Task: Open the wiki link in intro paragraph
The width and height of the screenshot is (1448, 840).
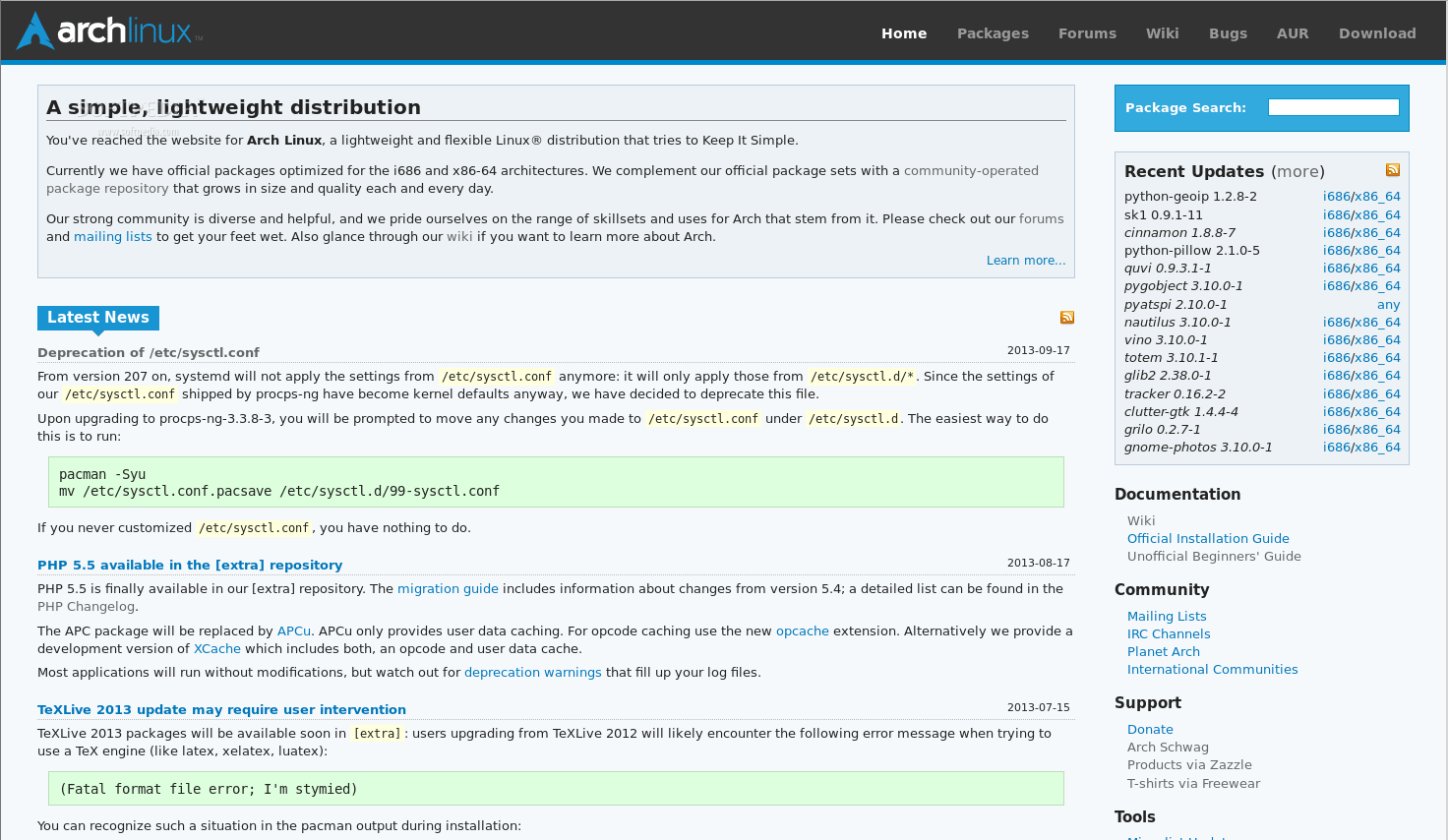Action: pyautogui.click(x=459, y=237)
